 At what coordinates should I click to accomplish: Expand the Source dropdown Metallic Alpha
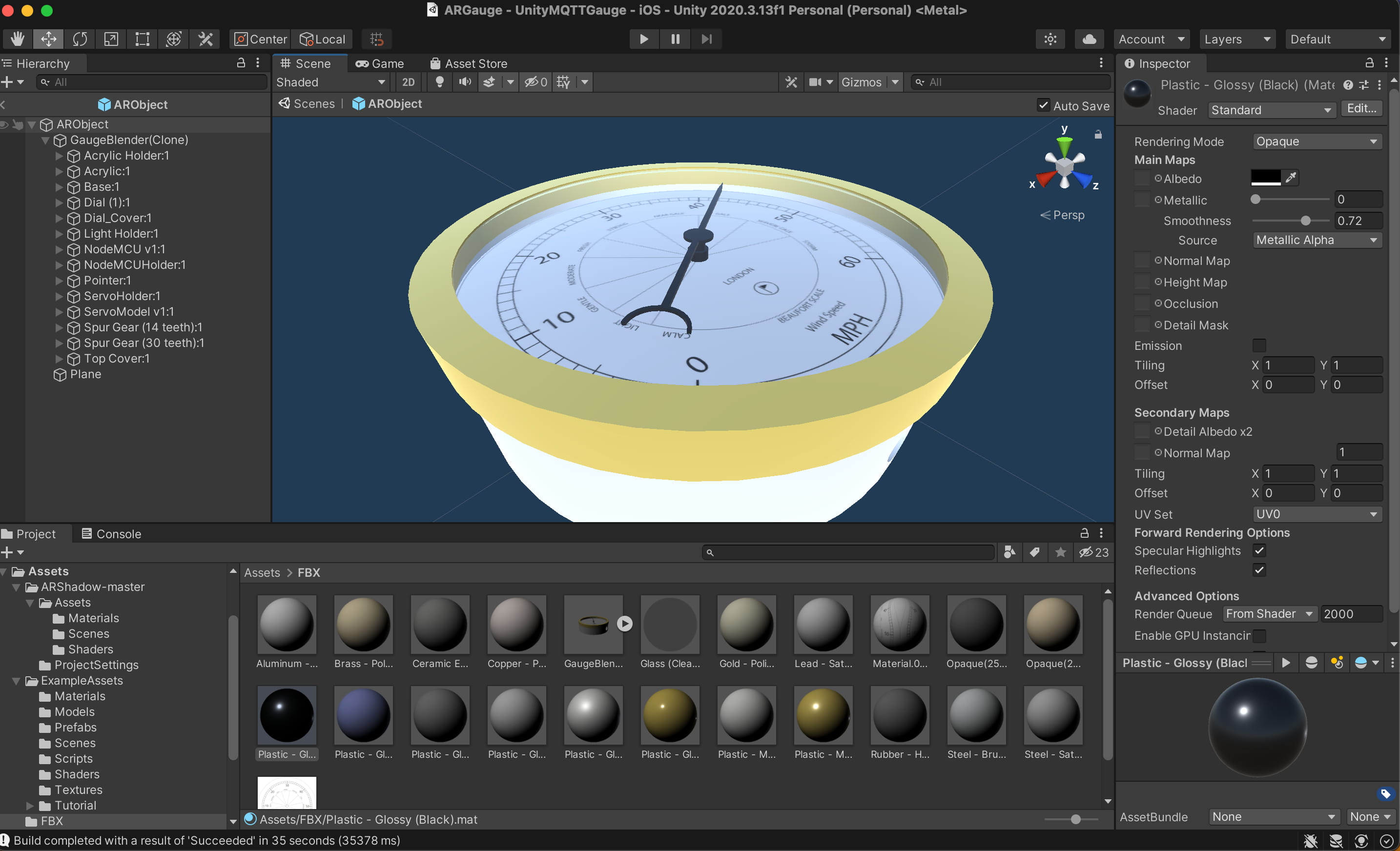tap(1315, 239)
